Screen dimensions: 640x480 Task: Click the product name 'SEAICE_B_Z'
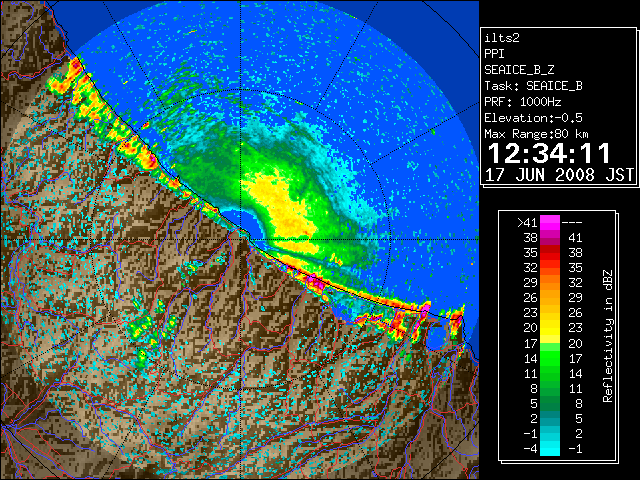519,70
